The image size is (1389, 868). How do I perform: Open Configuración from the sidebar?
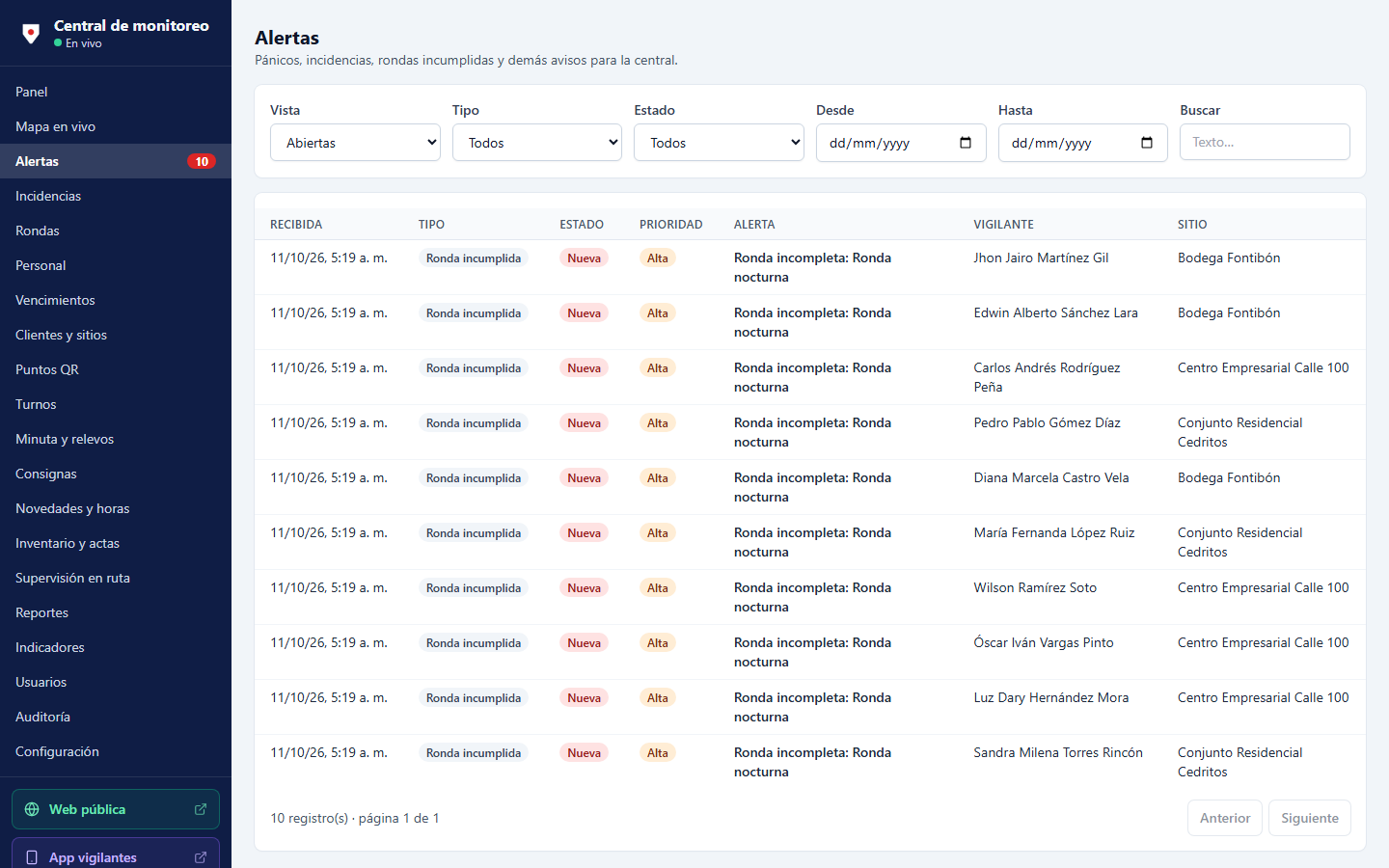click(116, 751)
